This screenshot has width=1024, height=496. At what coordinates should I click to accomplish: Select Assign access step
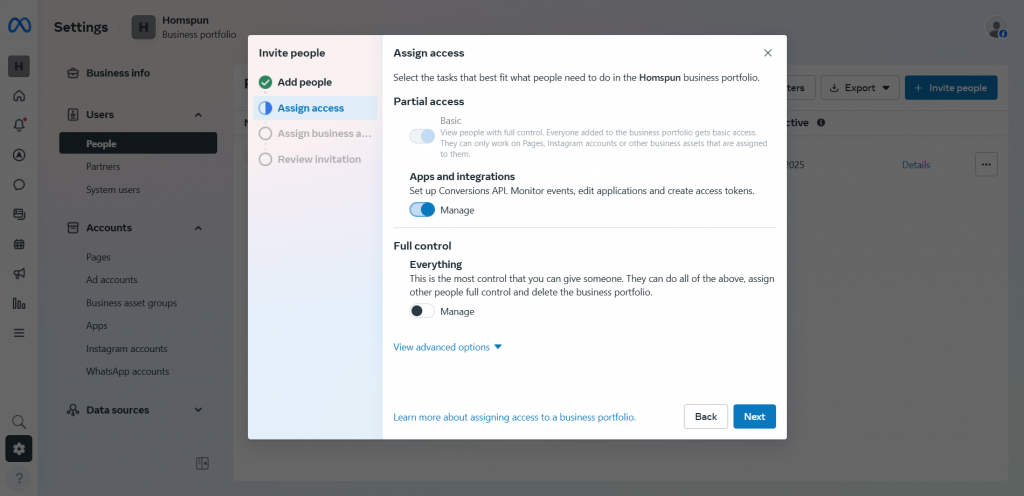(x=315, y=108)
